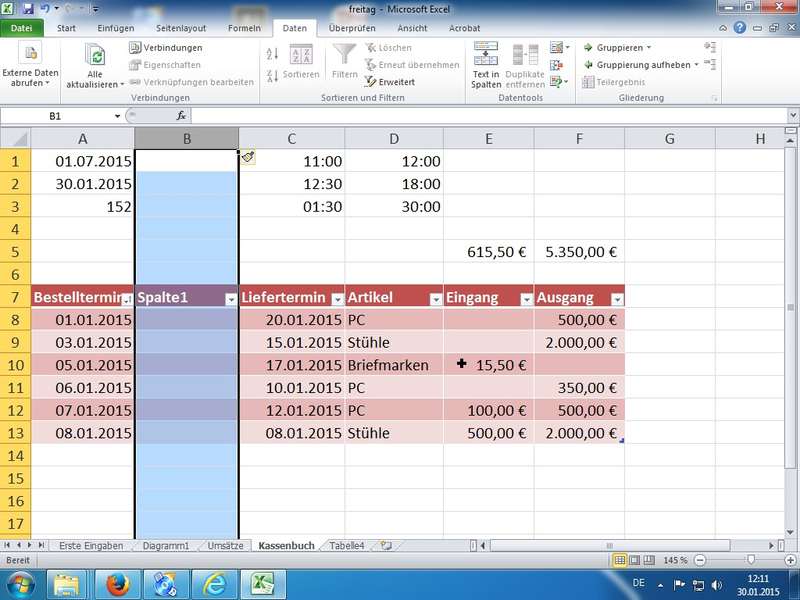This screenshot has width=800, height=600.
Task: Switch to the Formeln ribbon tab
Action: point(244,28)
